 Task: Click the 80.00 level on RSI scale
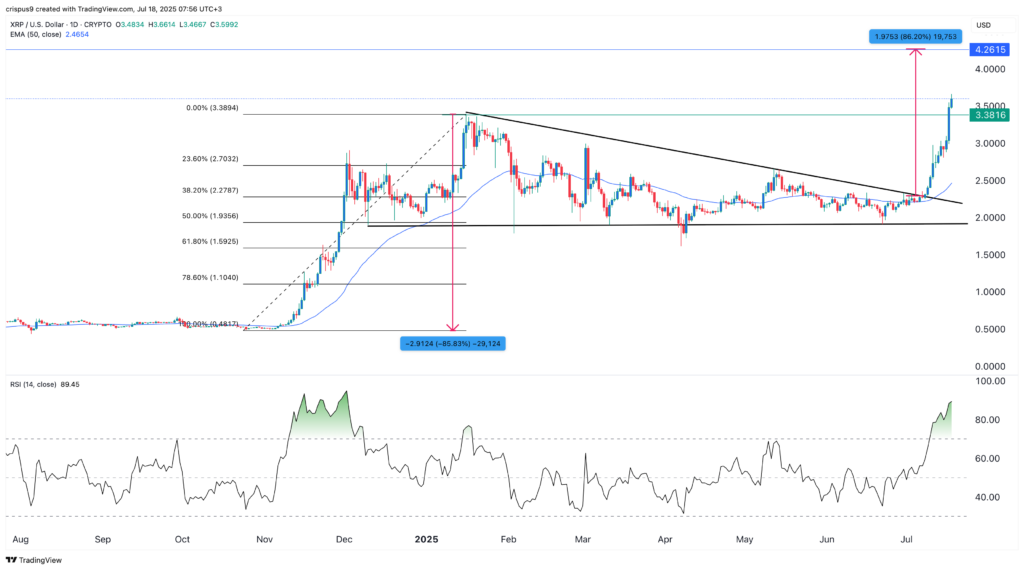click(988, 420)
